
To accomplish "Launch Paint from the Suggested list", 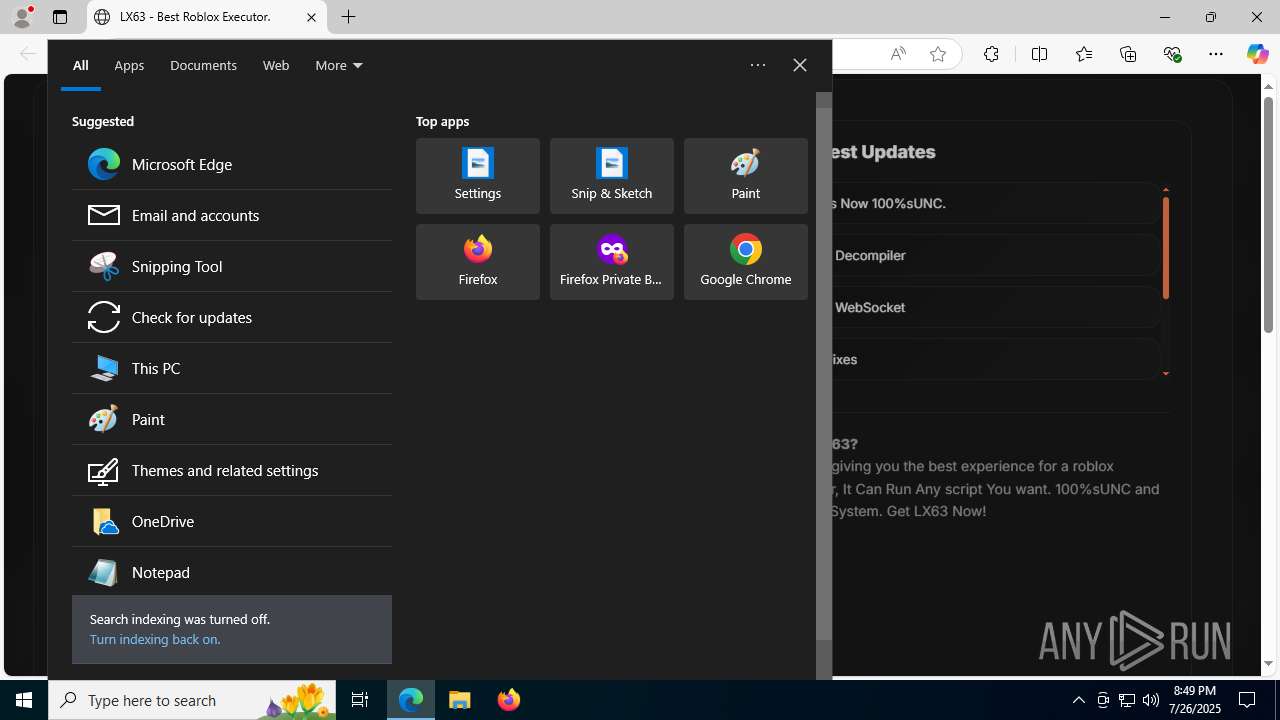I will (231, 419).
